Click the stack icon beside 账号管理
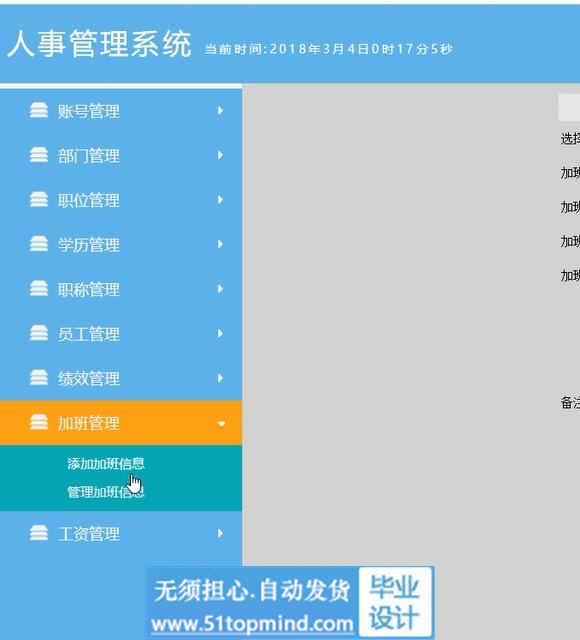580x640 pixels. point(39,110)
